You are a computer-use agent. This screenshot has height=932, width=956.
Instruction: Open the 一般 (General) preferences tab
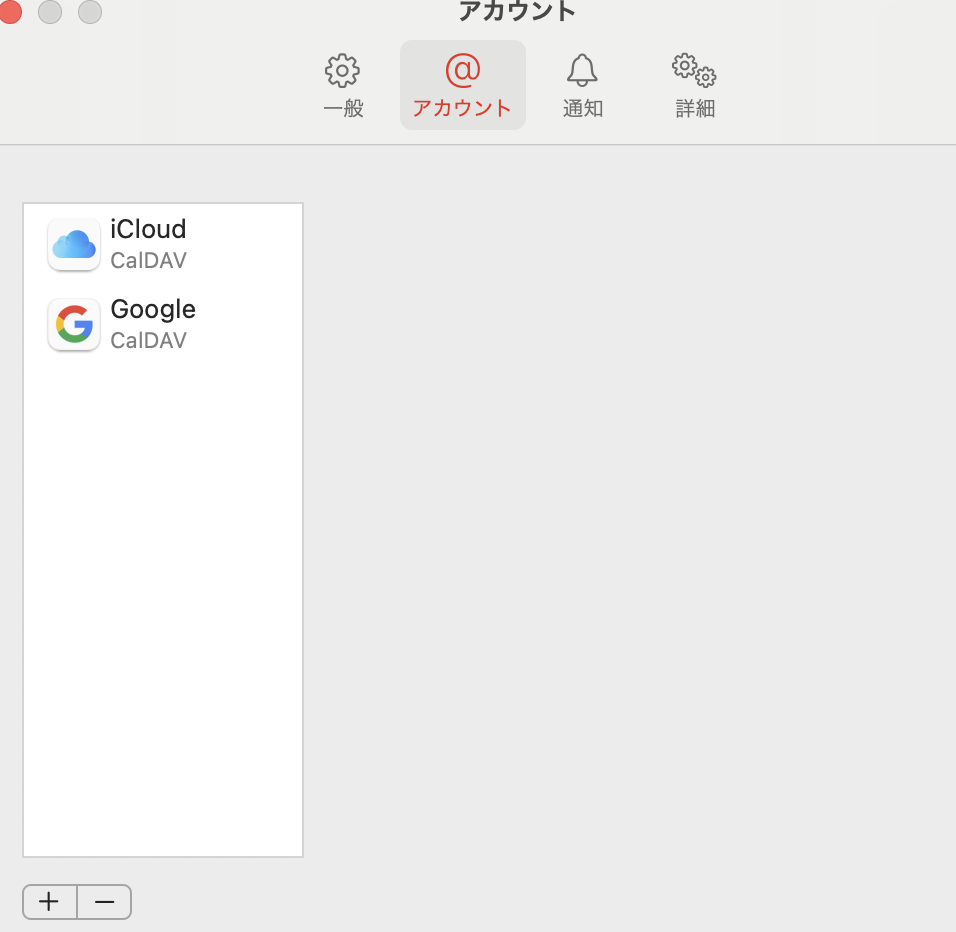click(x=343, y=85)
